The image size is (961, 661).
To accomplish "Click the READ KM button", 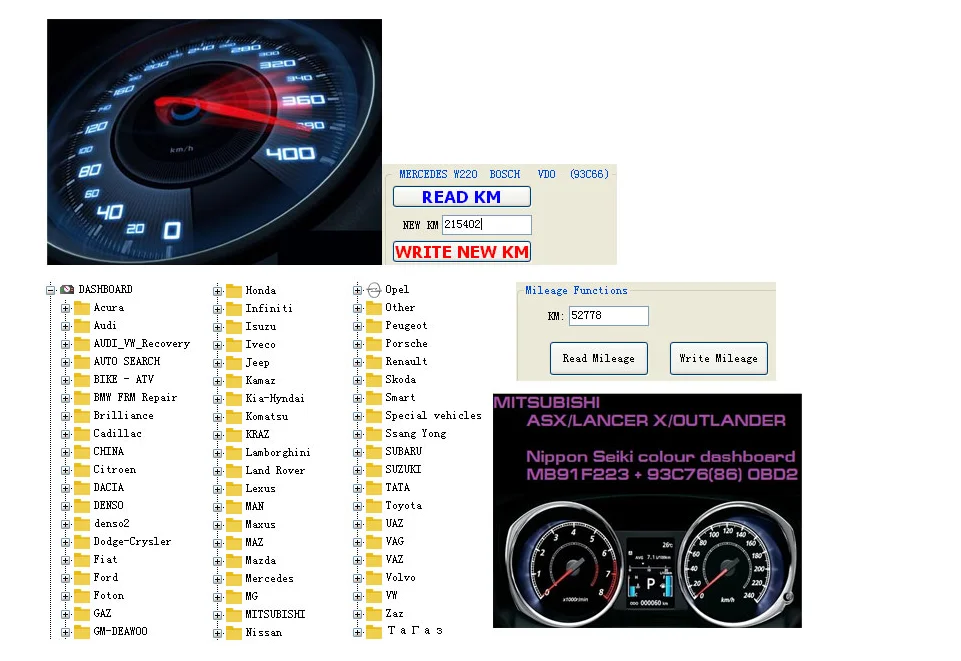I will 462,197.
